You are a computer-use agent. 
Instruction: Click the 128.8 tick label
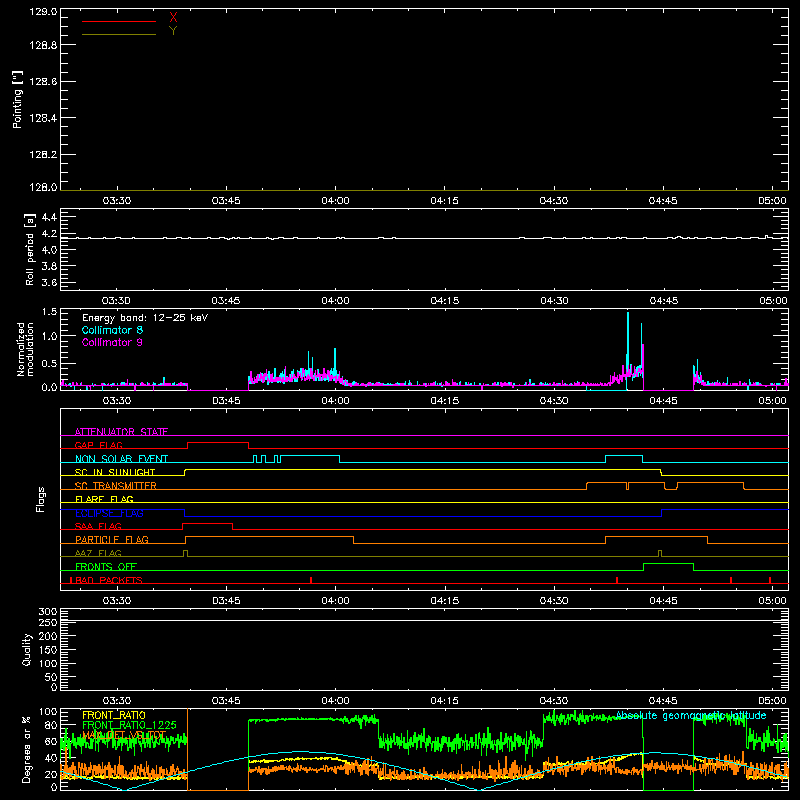click(43, 45)
